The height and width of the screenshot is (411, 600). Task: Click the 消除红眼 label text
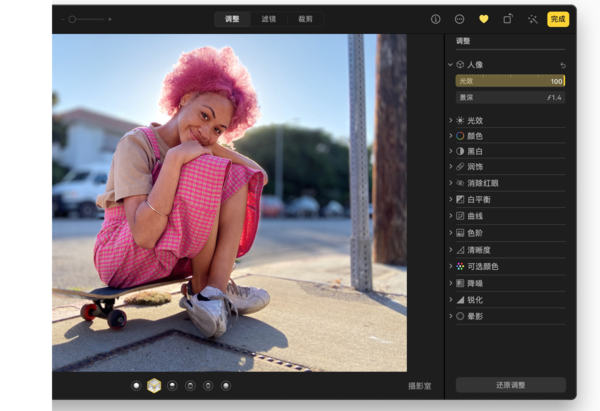pyautogui.click(x=483, y=183)
